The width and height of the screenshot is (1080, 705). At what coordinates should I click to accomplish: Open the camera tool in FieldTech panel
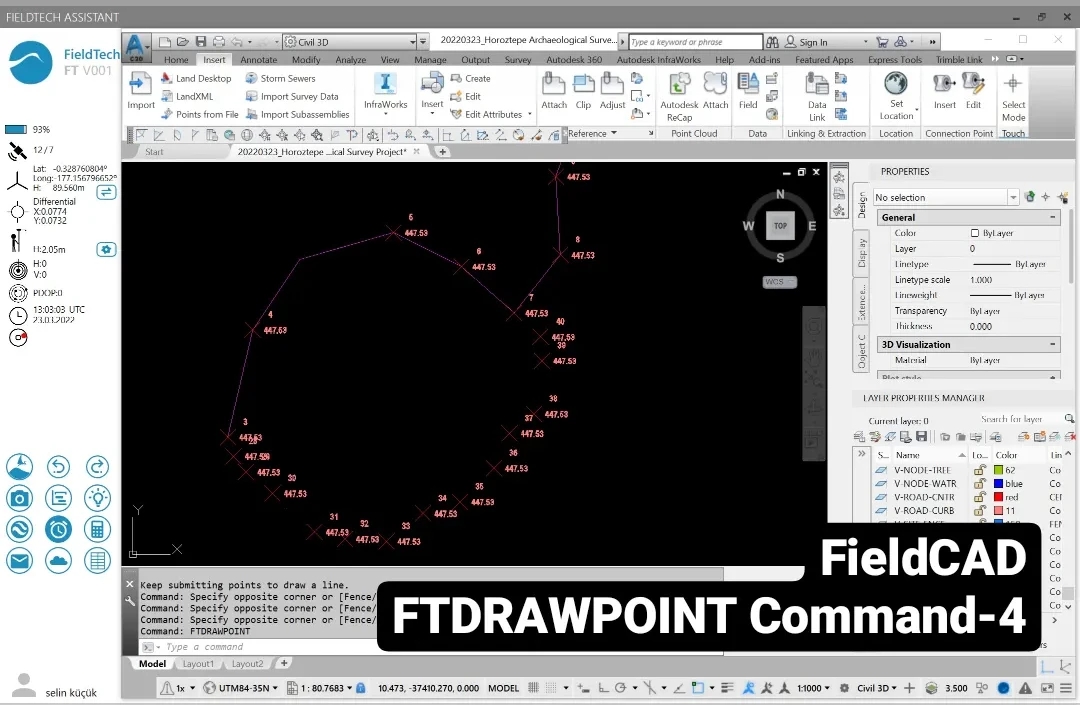(19, 498)
